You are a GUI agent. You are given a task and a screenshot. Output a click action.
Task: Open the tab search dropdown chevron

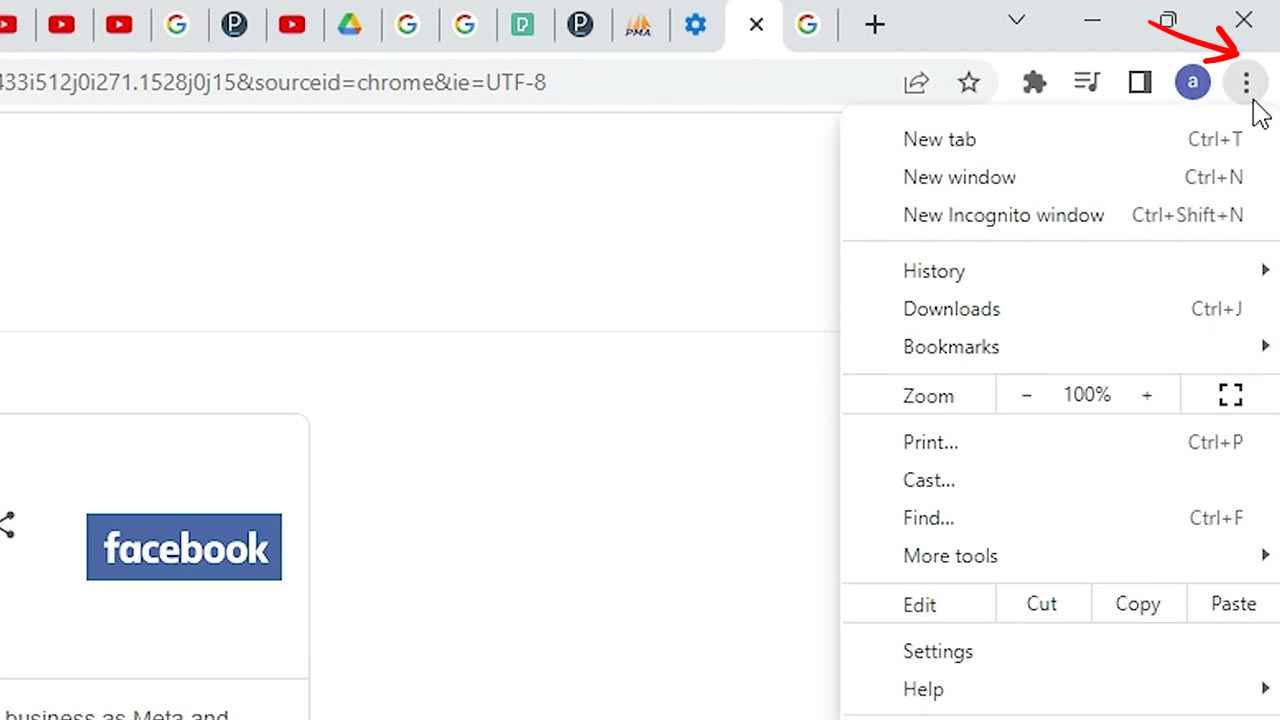pyautogui.click(x=1016, y=21)
